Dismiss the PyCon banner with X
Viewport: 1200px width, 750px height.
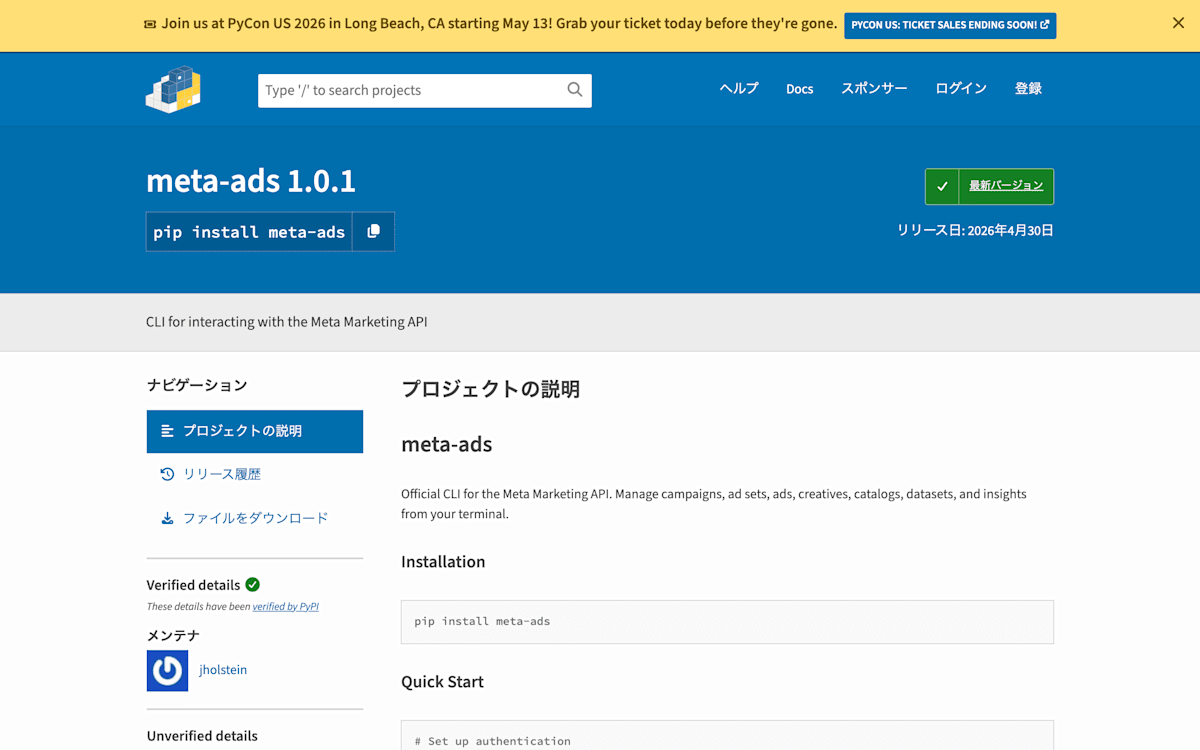pyautogui.click(x=1178, y=23)
